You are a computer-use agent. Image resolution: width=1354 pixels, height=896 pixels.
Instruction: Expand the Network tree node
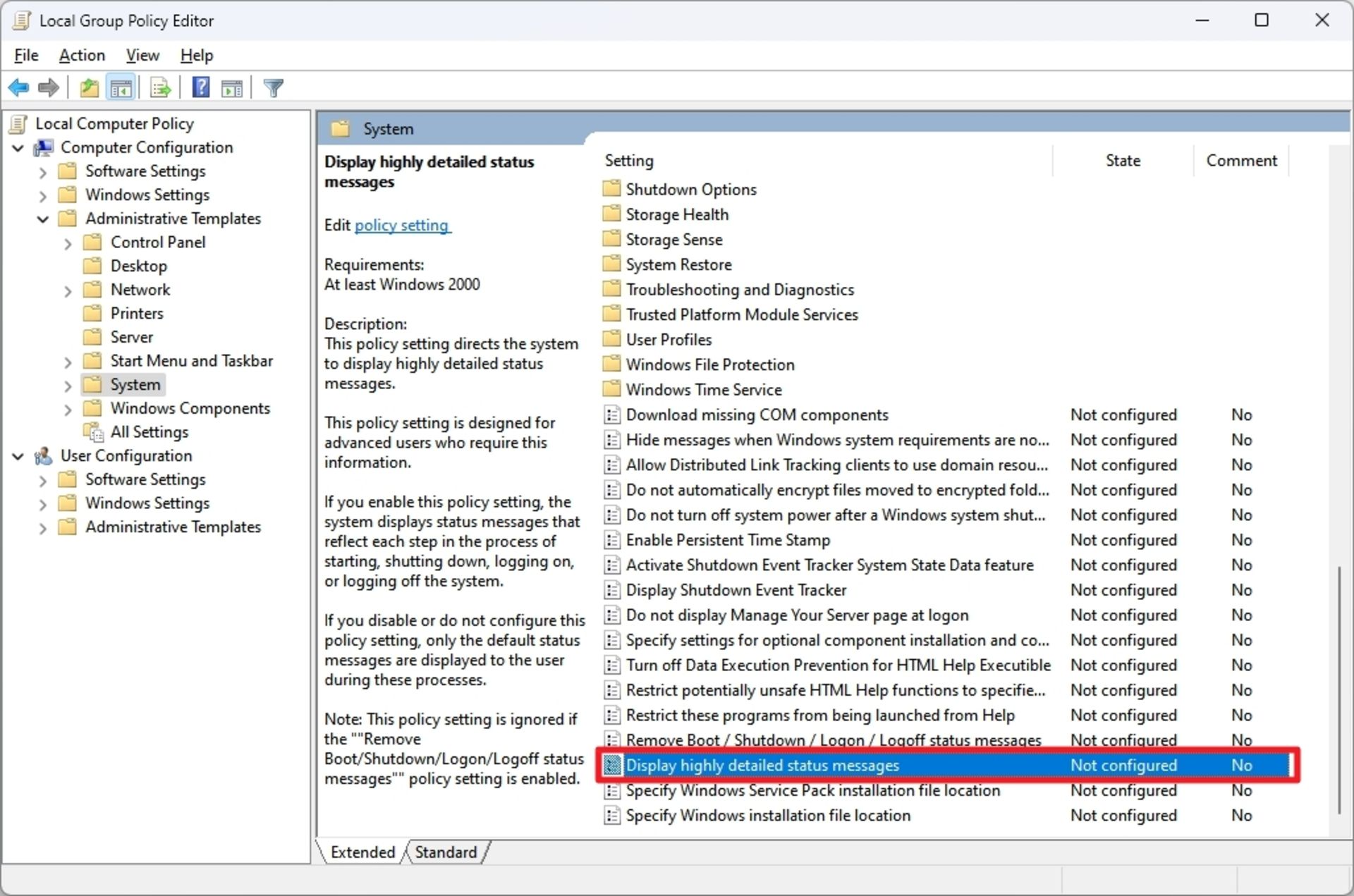(x=68, y=290)
